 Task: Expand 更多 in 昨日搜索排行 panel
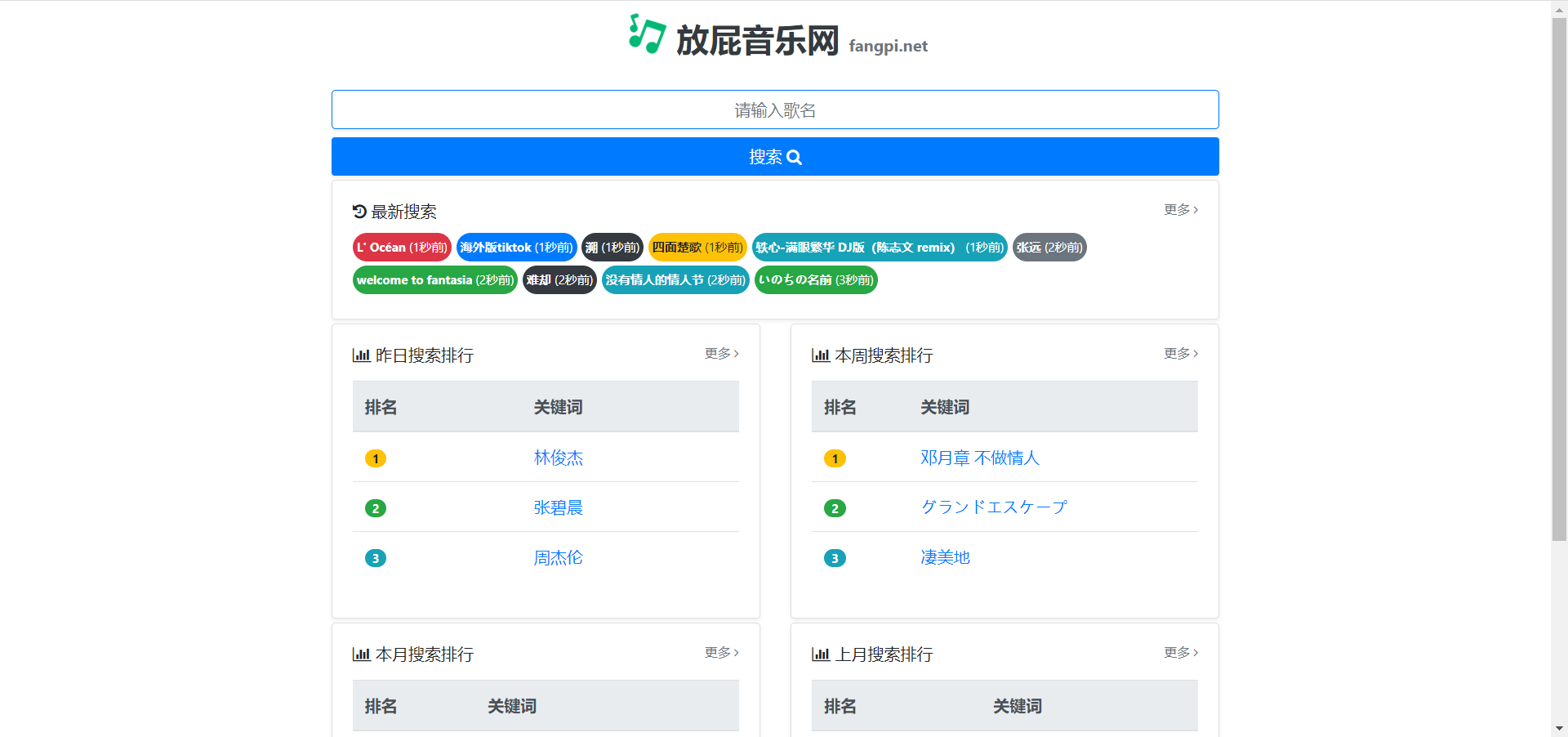721,354
